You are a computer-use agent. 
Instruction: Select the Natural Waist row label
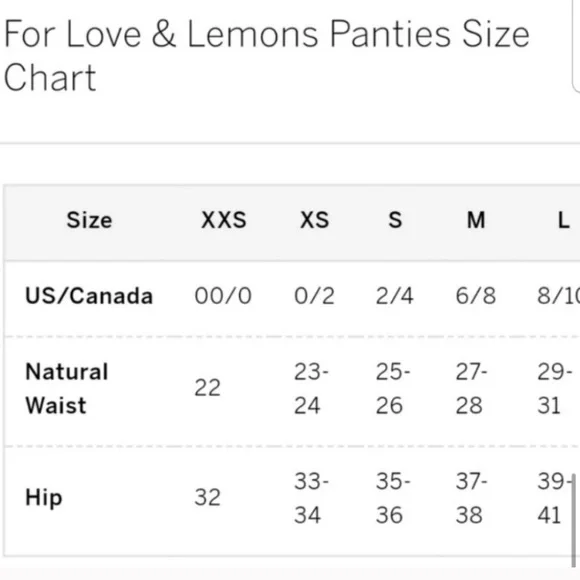coord(67,388)
